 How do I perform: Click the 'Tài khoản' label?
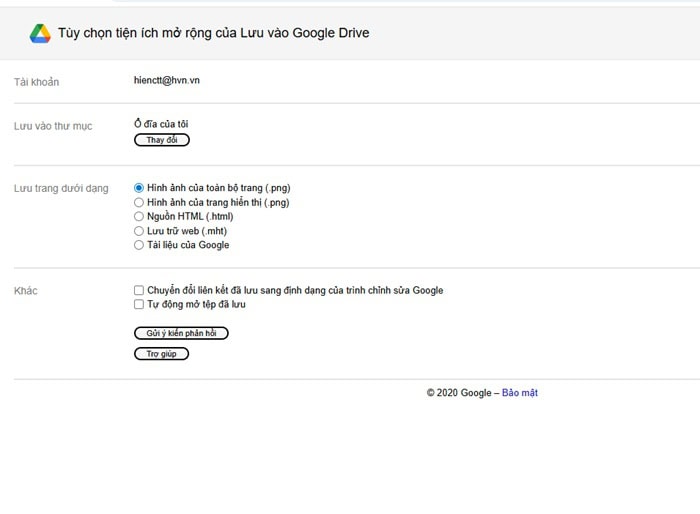37,82
